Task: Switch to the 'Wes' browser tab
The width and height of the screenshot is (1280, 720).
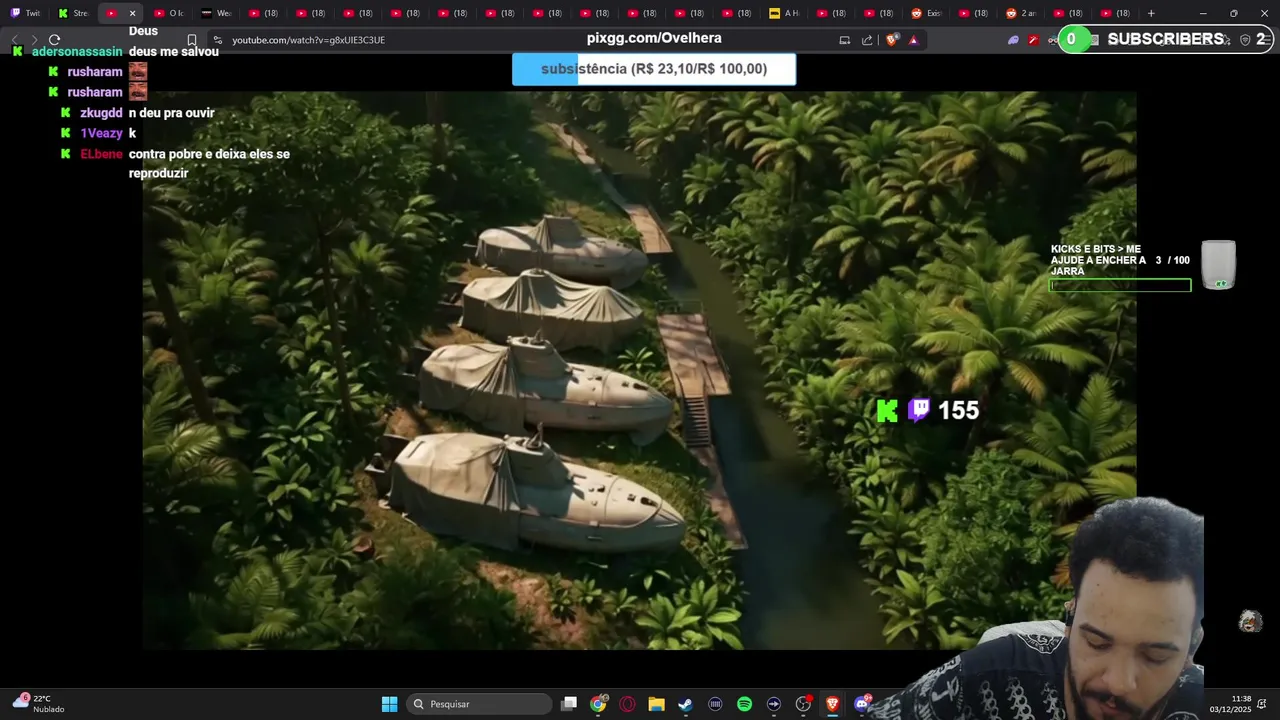Action: tap(216, 13)
